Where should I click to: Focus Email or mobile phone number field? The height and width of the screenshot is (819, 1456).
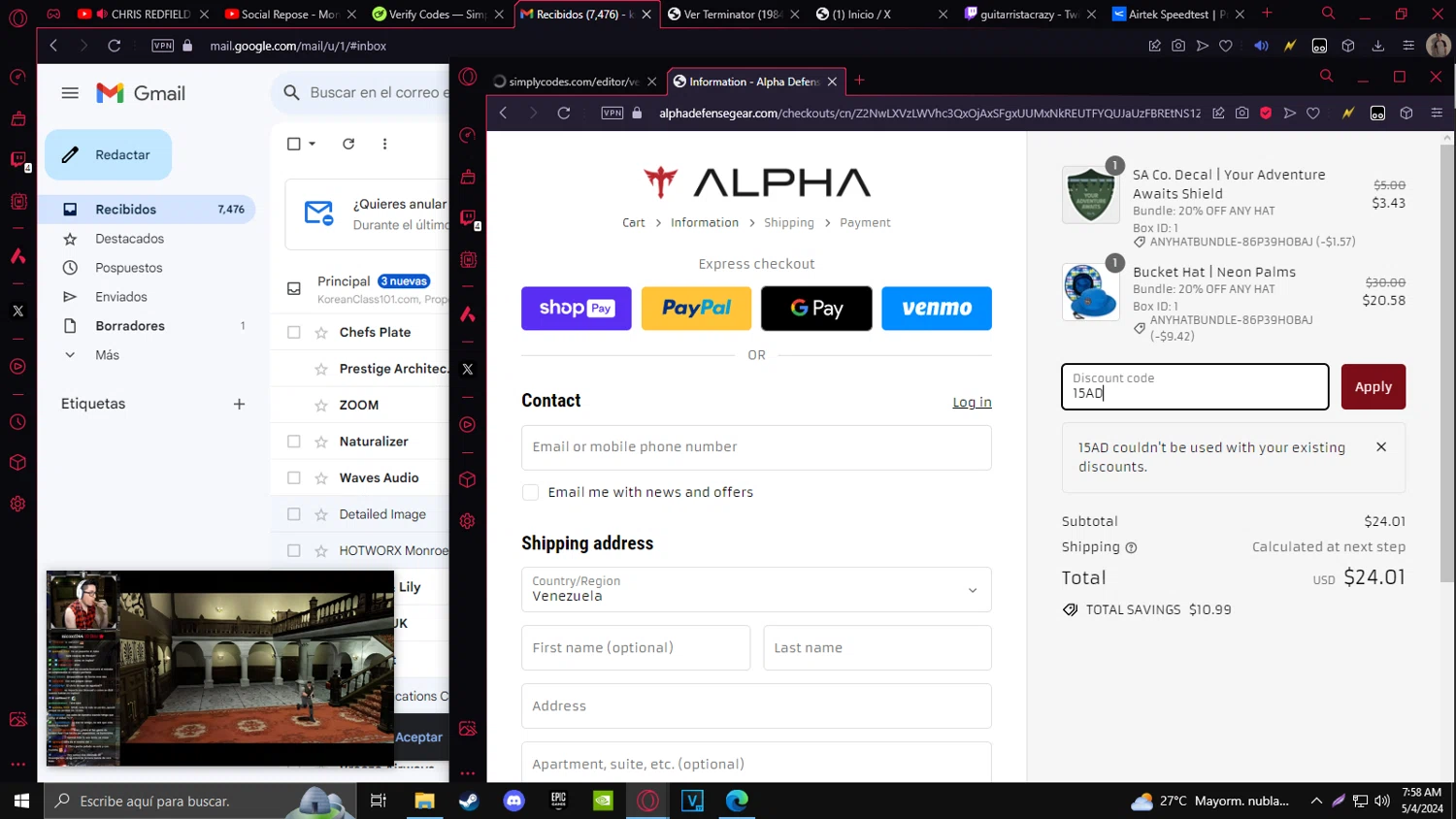coord(756,447)
